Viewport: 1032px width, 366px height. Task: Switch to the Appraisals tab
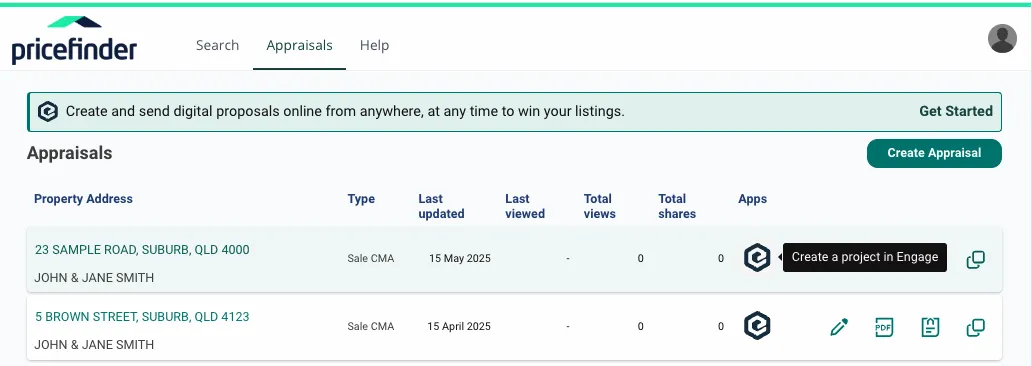tap(299, 45)
